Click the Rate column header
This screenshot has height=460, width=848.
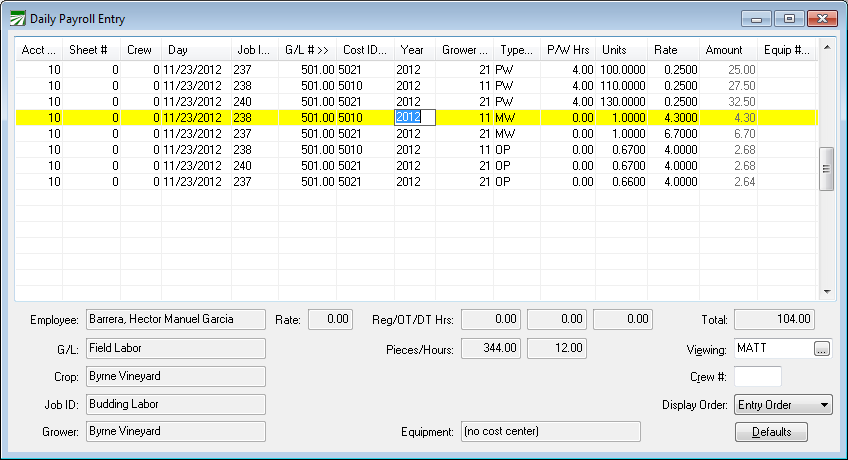(669, 49)
